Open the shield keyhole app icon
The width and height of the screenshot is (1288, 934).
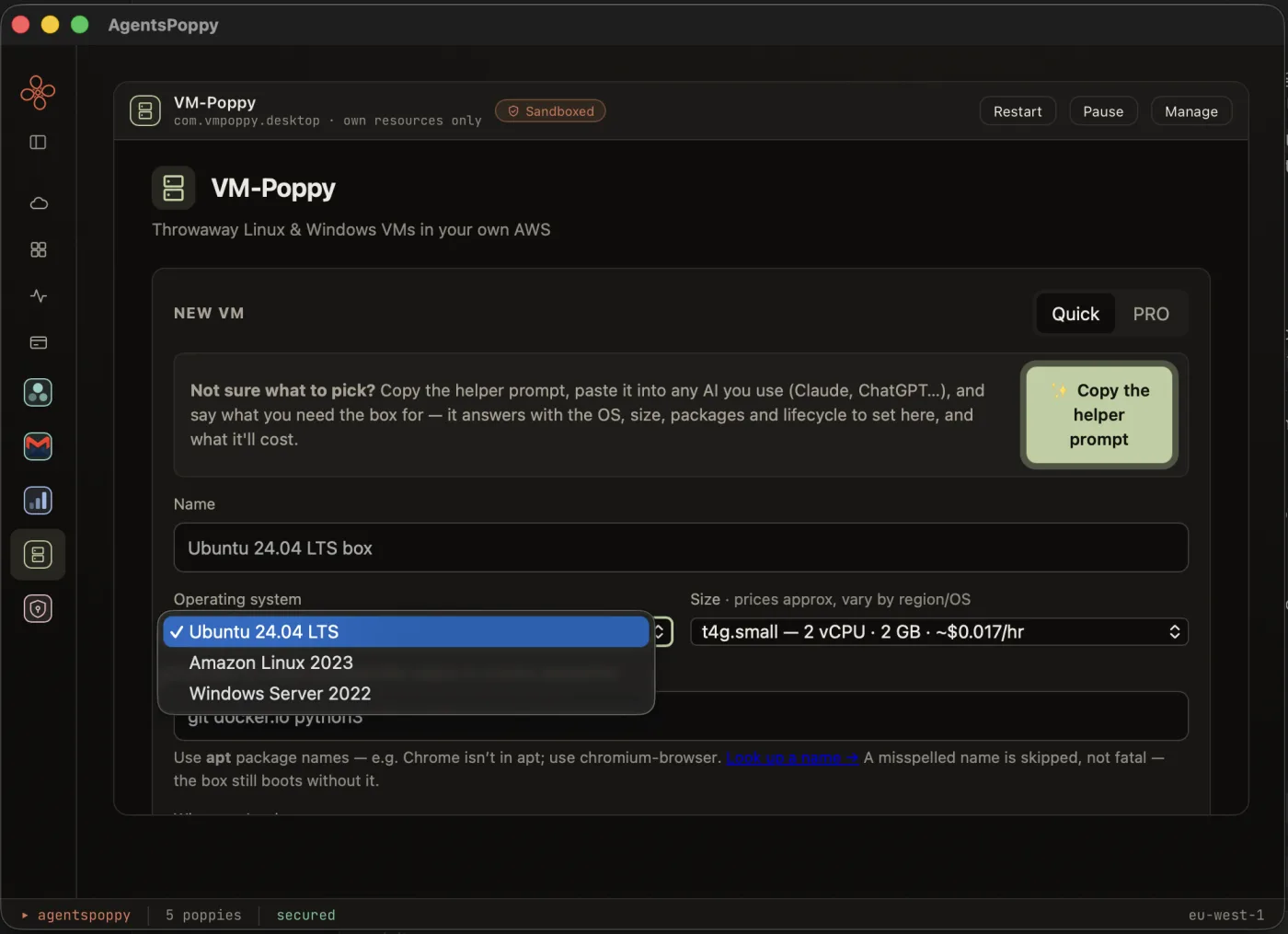[x=38, y=608]
